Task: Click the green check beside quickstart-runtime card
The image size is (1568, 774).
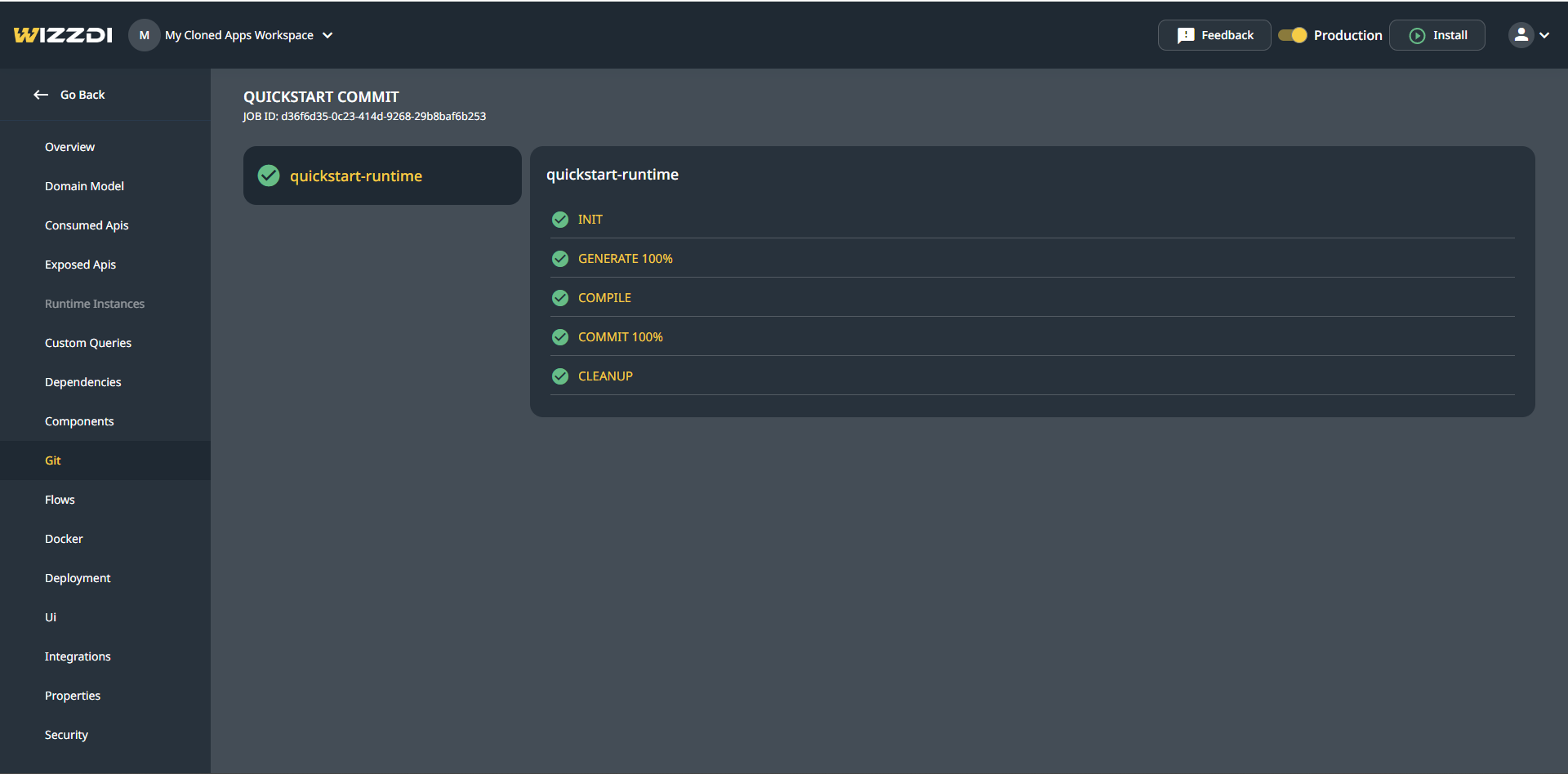Action: click(x=269, y=176)
